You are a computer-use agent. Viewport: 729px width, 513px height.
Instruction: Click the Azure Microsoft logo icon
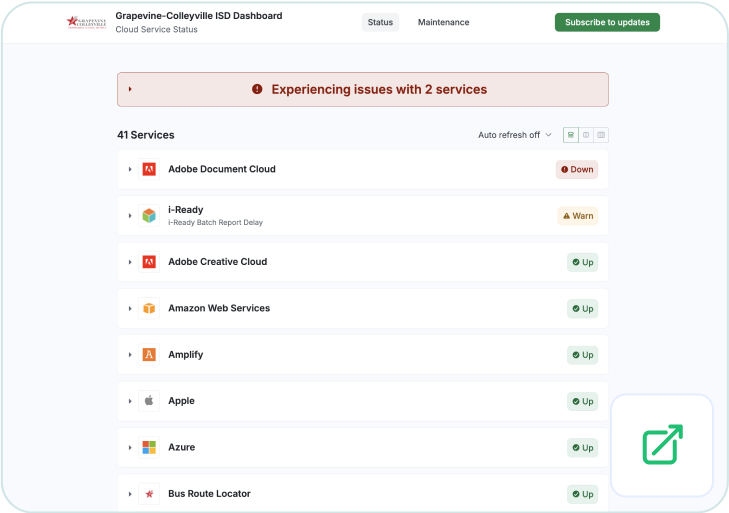coord(149,447)
